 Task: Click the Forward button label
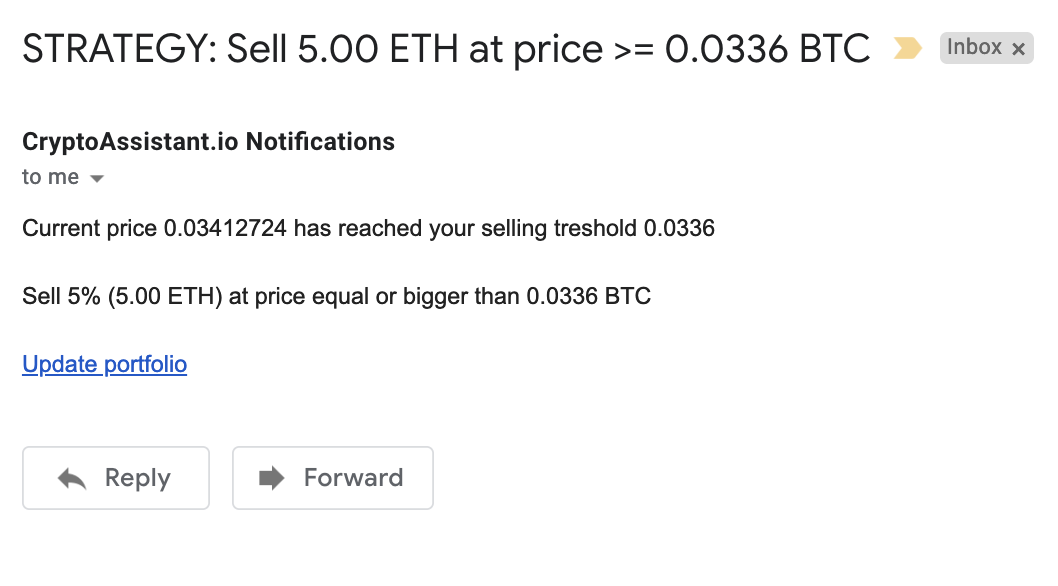pos(354,477)
